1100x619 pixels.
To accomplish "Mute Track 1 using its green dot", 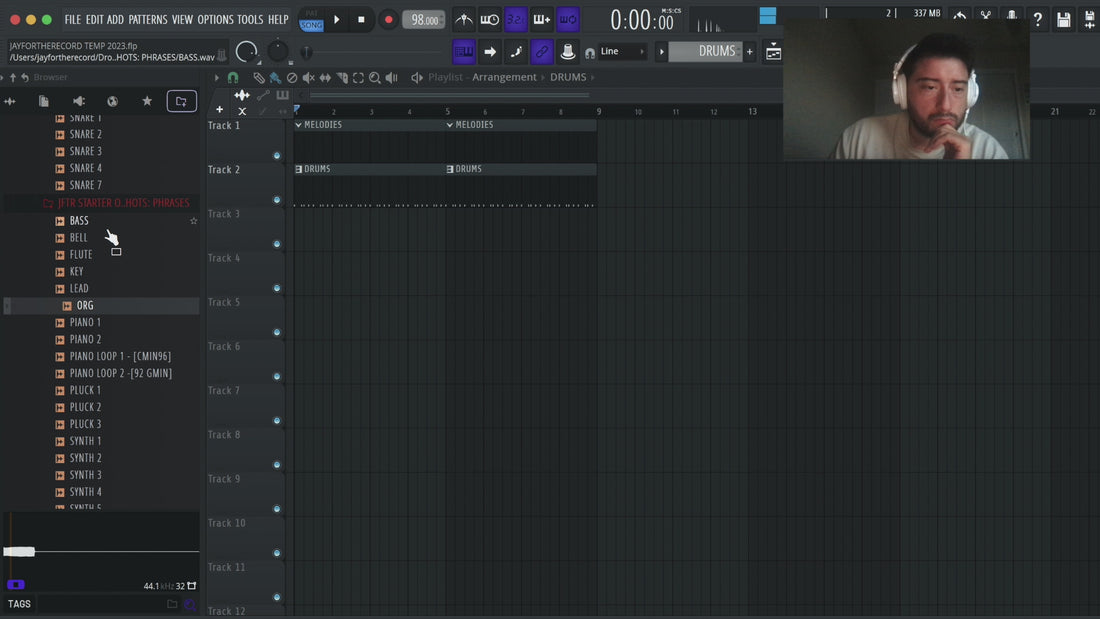I will click(276, 156).
